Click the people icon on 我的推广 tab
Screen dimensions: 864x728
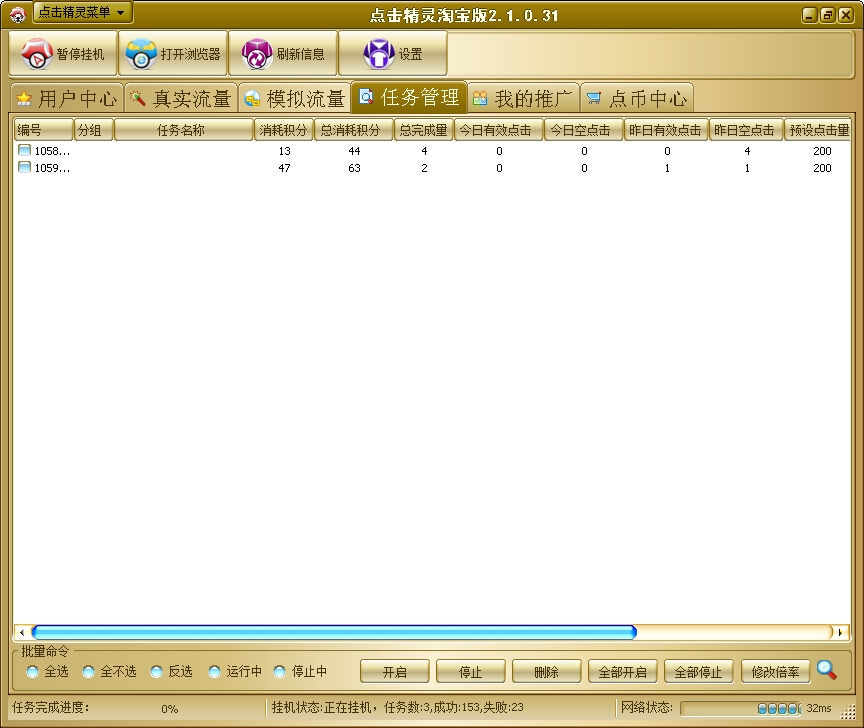point(480,98)
